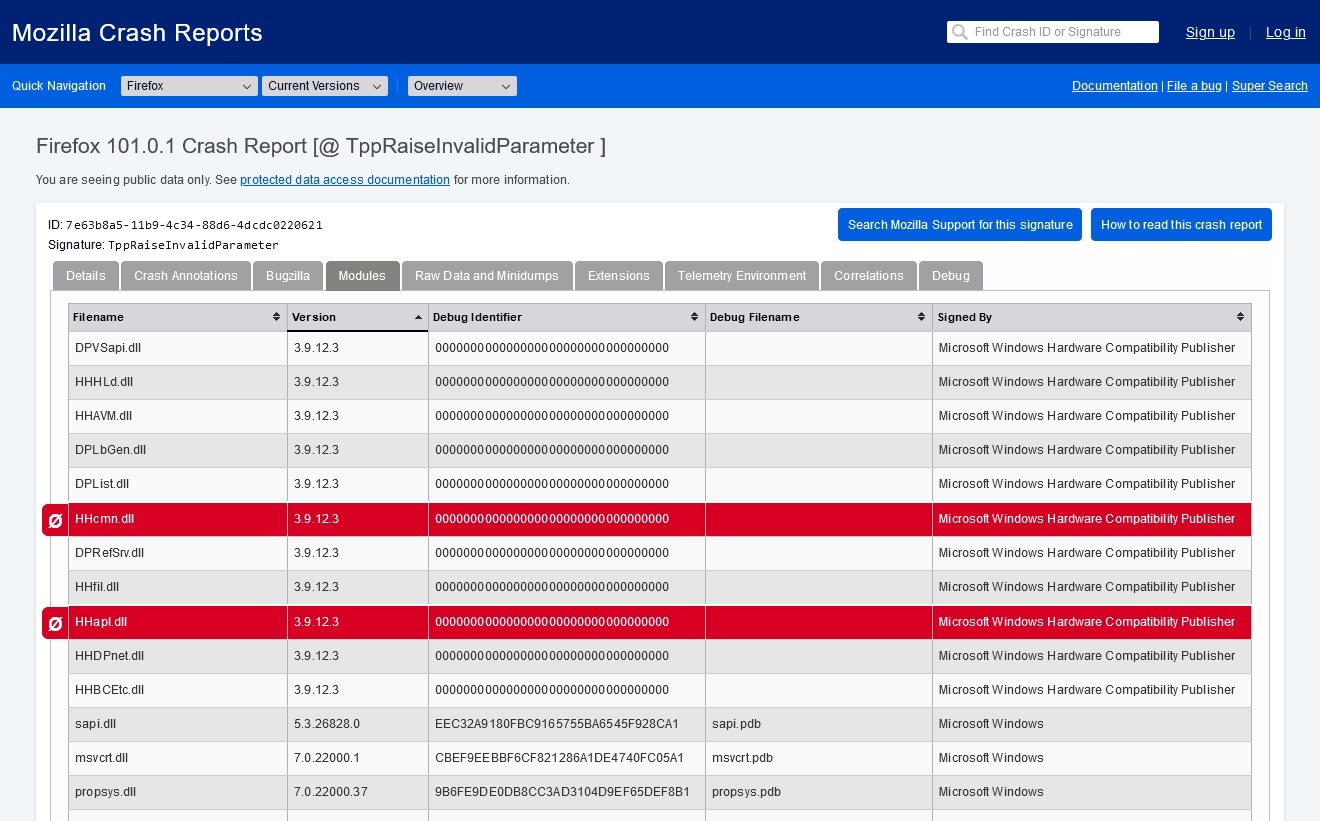Click the blocked icon beside HHapl.dll
The image size is (1320, 821).
tap(55, 623)
